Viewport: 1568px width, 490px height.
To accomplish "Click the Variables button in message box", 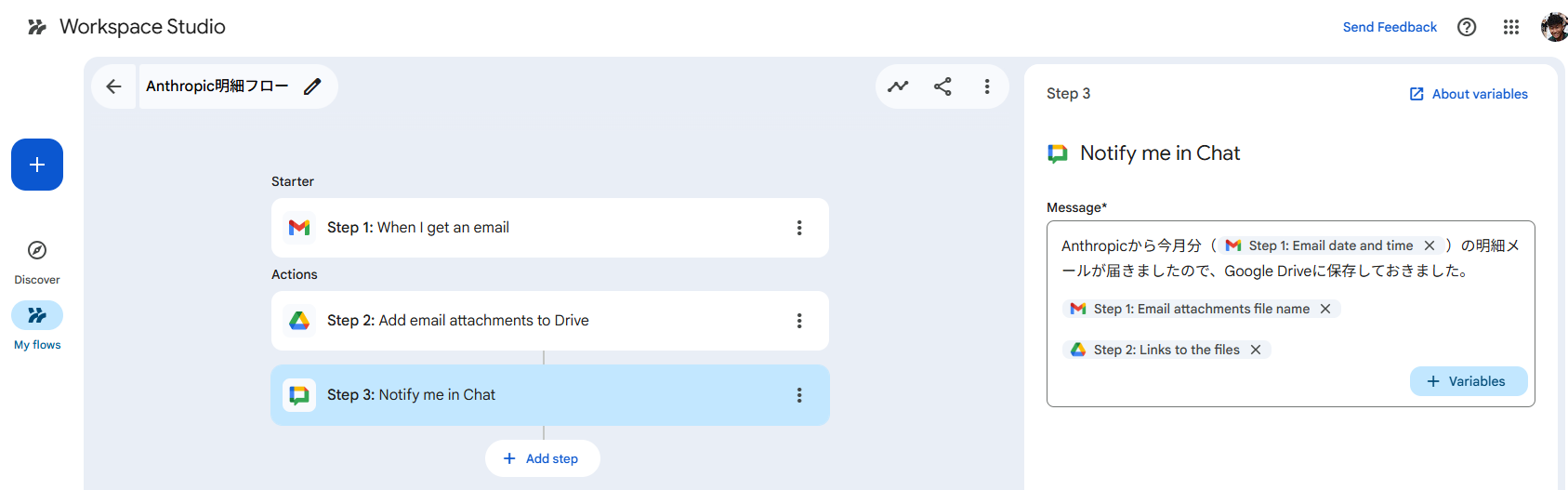I will click(x=1468, y=381).
